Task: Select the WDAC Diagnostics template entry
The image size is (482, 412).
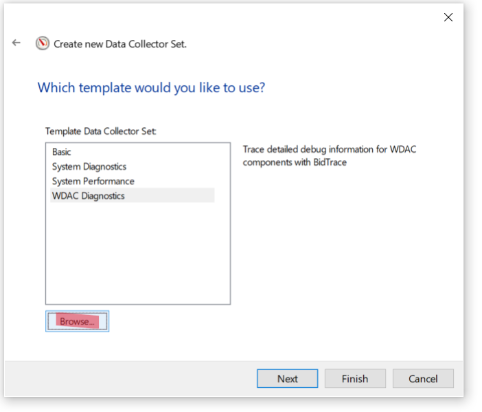Action: click(132, 196)
